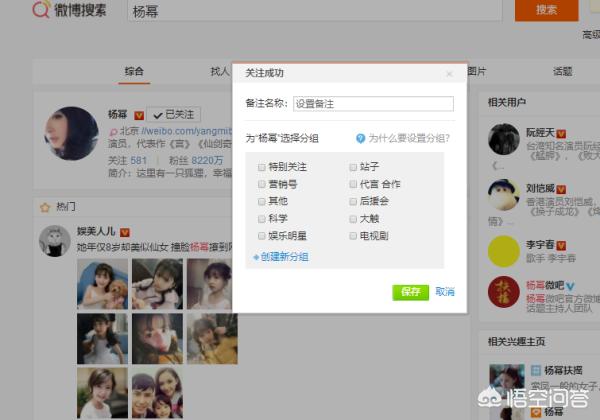Screen dimensions: 600x420
Task: Click the 娱美人儿 username
Action: coord(96,231)
